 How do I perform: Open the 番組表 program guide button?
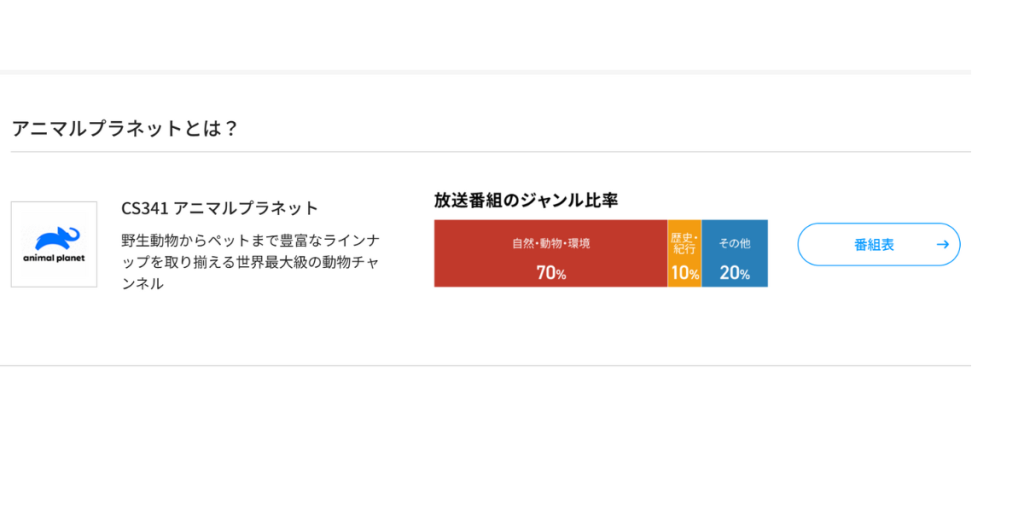(x=877, y=244)
